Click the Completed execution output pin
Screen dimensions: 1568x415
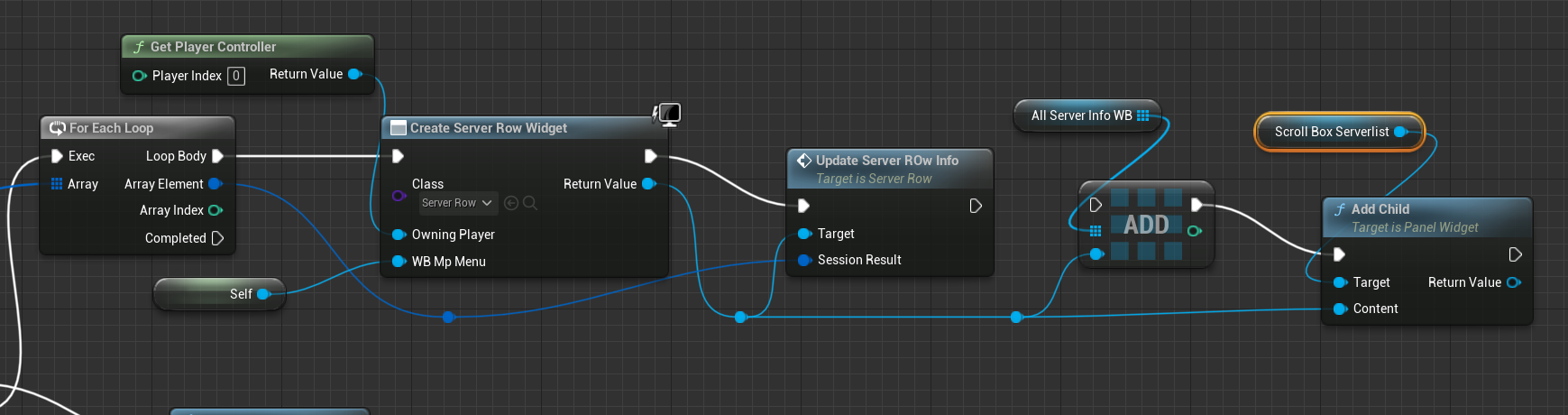[x=217, y=238]
